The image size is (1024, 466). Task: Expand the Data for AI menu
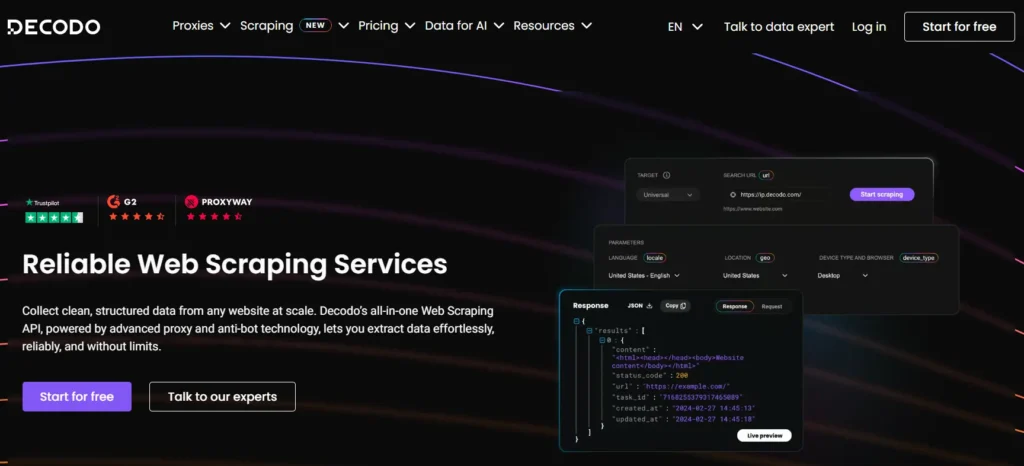pos(464,26)
